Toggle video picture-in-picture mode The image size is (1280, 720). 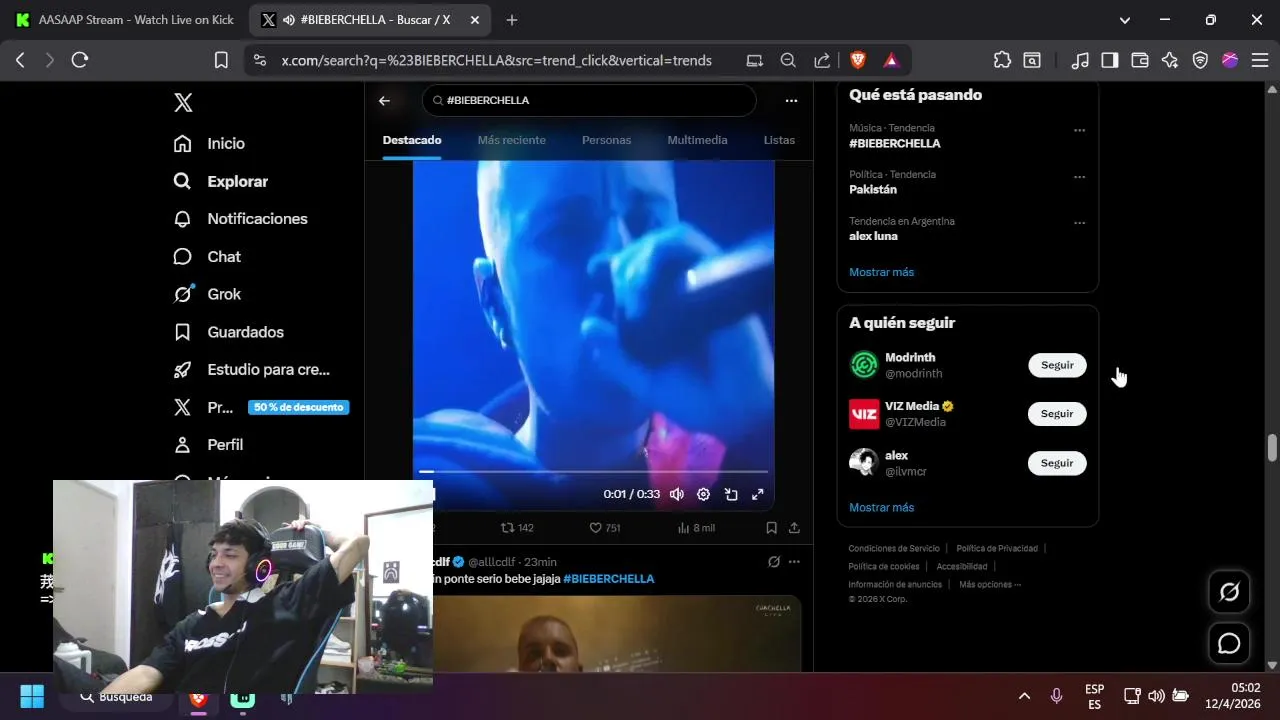[x=731, y=494]
